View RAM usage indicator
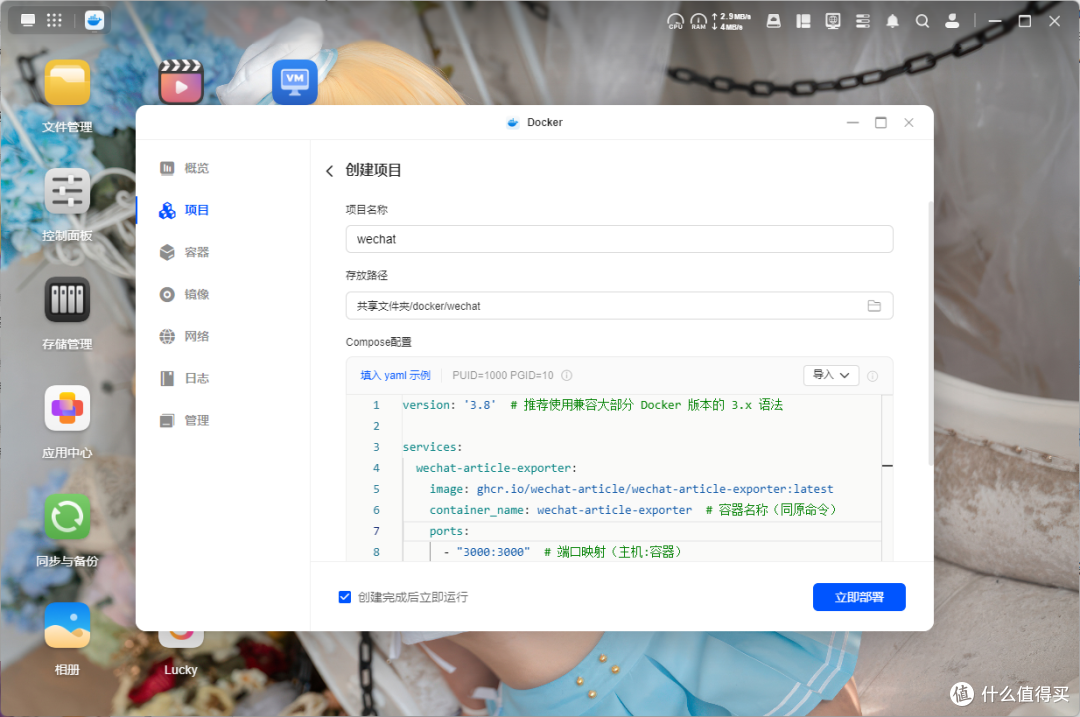1080x717 pixels. (x=698, y=21)
